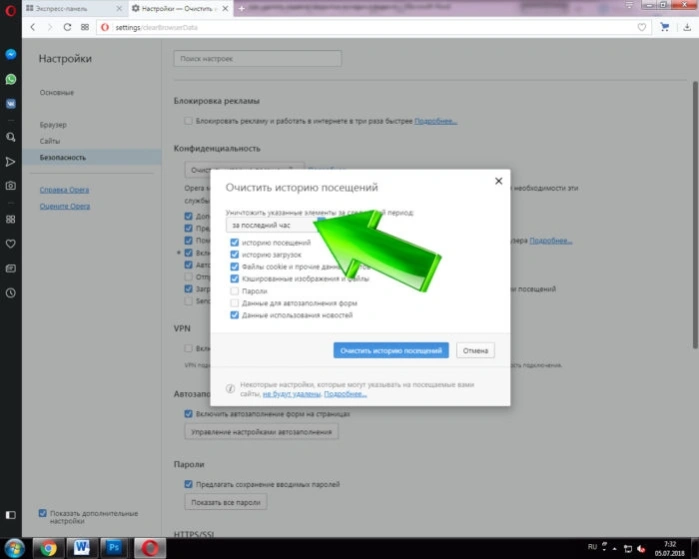Image resolution: width=699 pixels, height=559 pixels.
Task: Open personal news feed arrow icon
Action: click(11, 161)
